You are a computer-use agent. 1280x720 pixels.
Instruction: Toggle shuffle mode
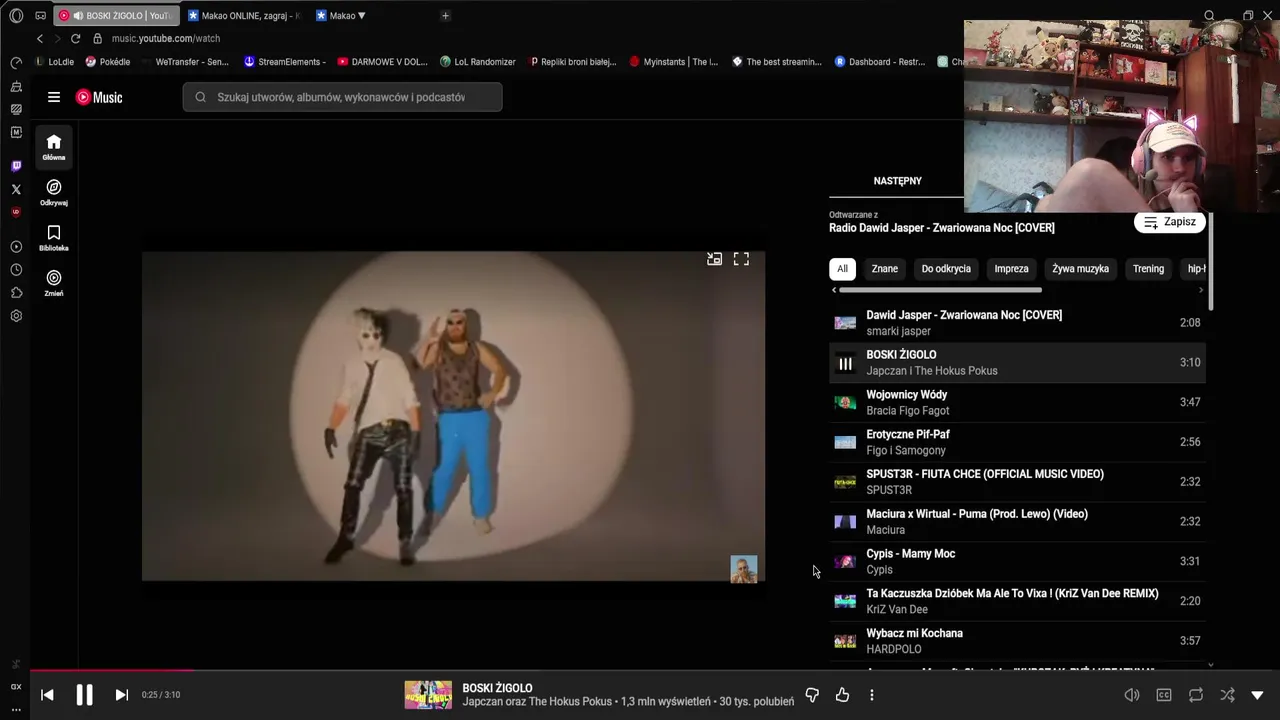tap(1227, 695)
